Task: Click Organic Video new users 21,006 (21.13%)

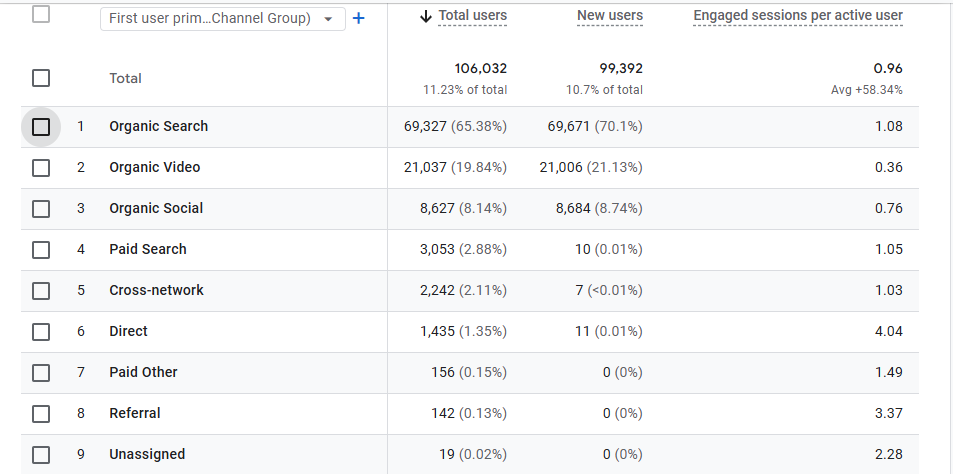Action: [x=591, y=167]
